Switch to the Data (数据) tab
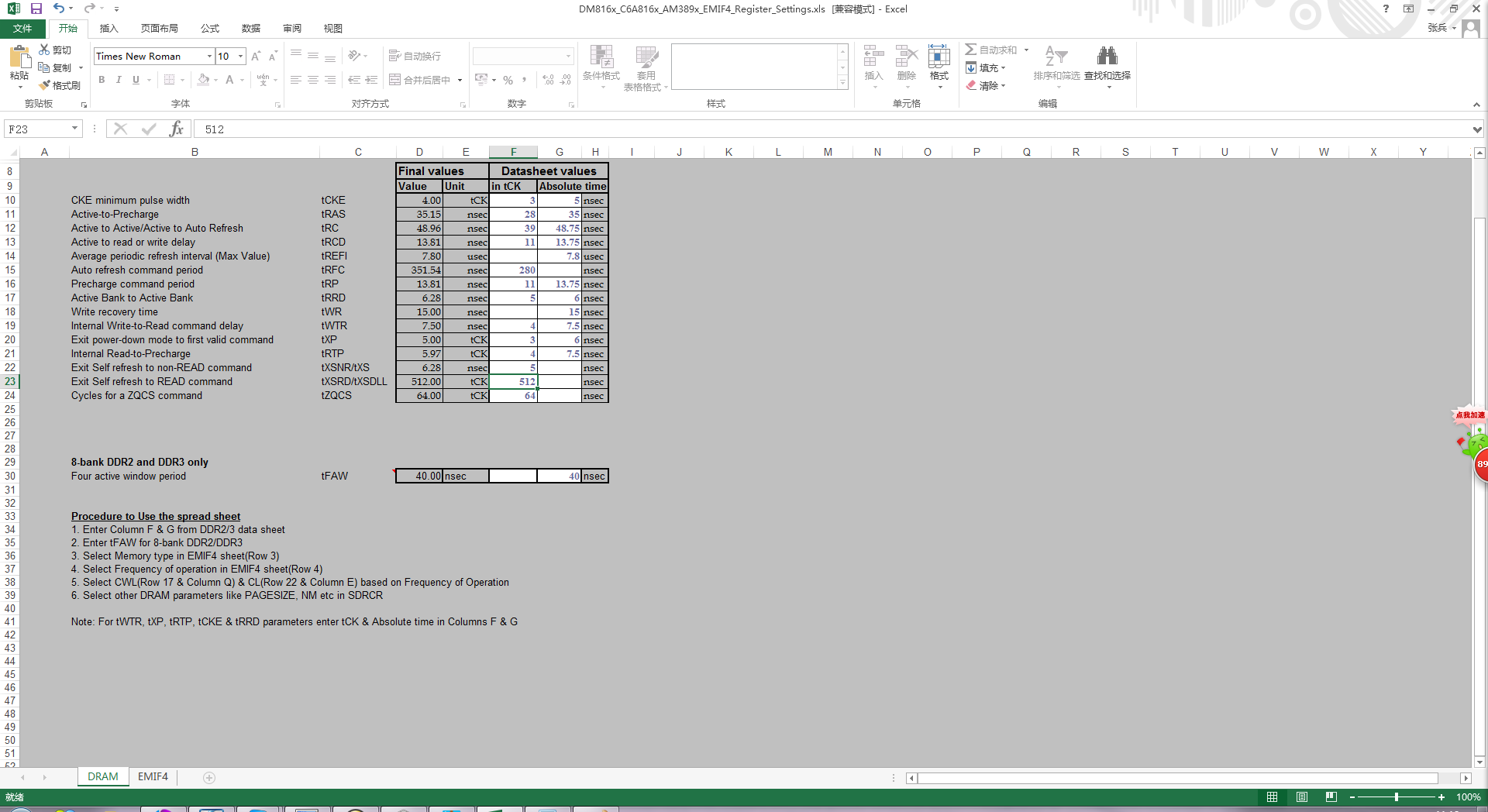 tap(251, 29)
